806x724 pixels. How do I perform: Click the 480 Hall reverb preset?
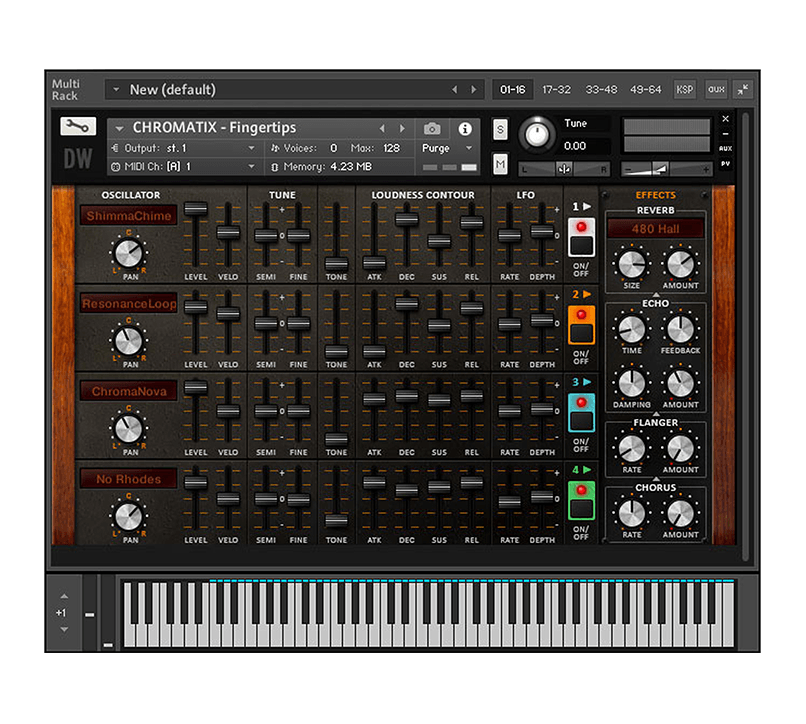click(x=655, y=229)
